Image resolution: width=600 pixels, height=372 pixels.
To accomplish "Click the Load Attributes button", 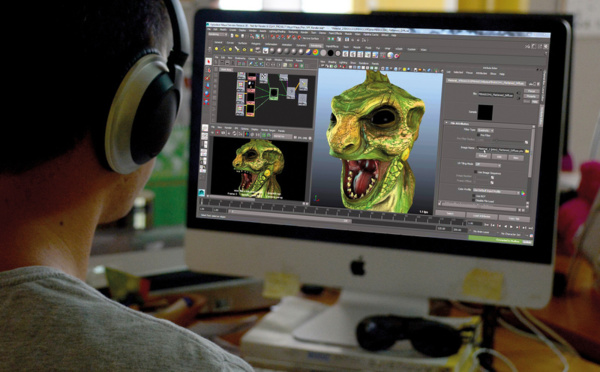I will point(482,216).
